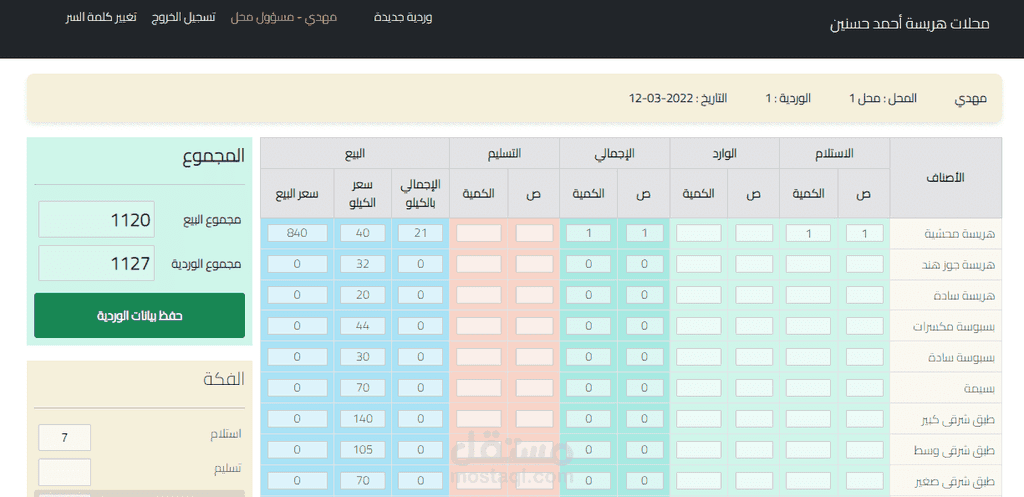1024x497 pixels.
Task: Click the التاريخ : 12-03-2022 date text
Action: coord(678,99)
